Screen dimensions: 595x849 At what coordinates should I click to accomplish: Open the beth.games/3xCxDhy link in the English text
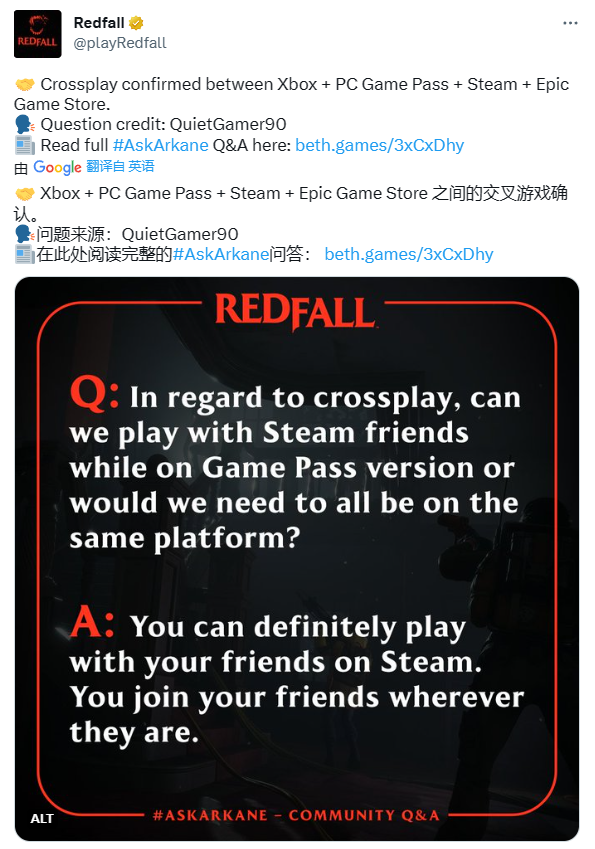click(x=380, y=145)
